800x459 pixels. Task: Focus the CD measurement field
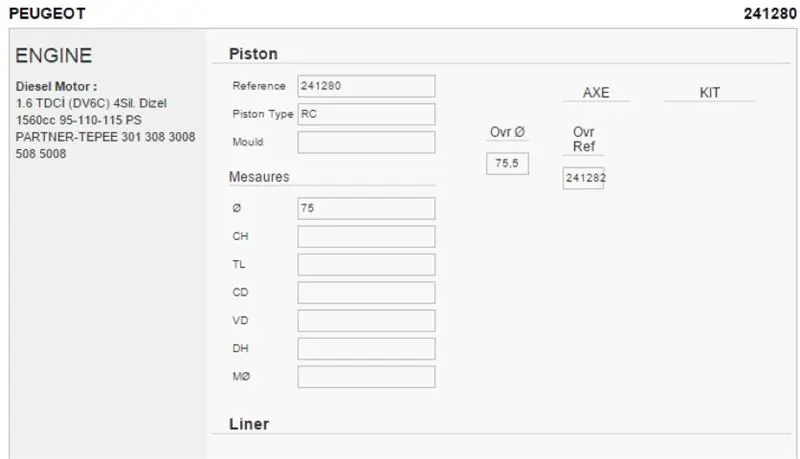(366, 292)
